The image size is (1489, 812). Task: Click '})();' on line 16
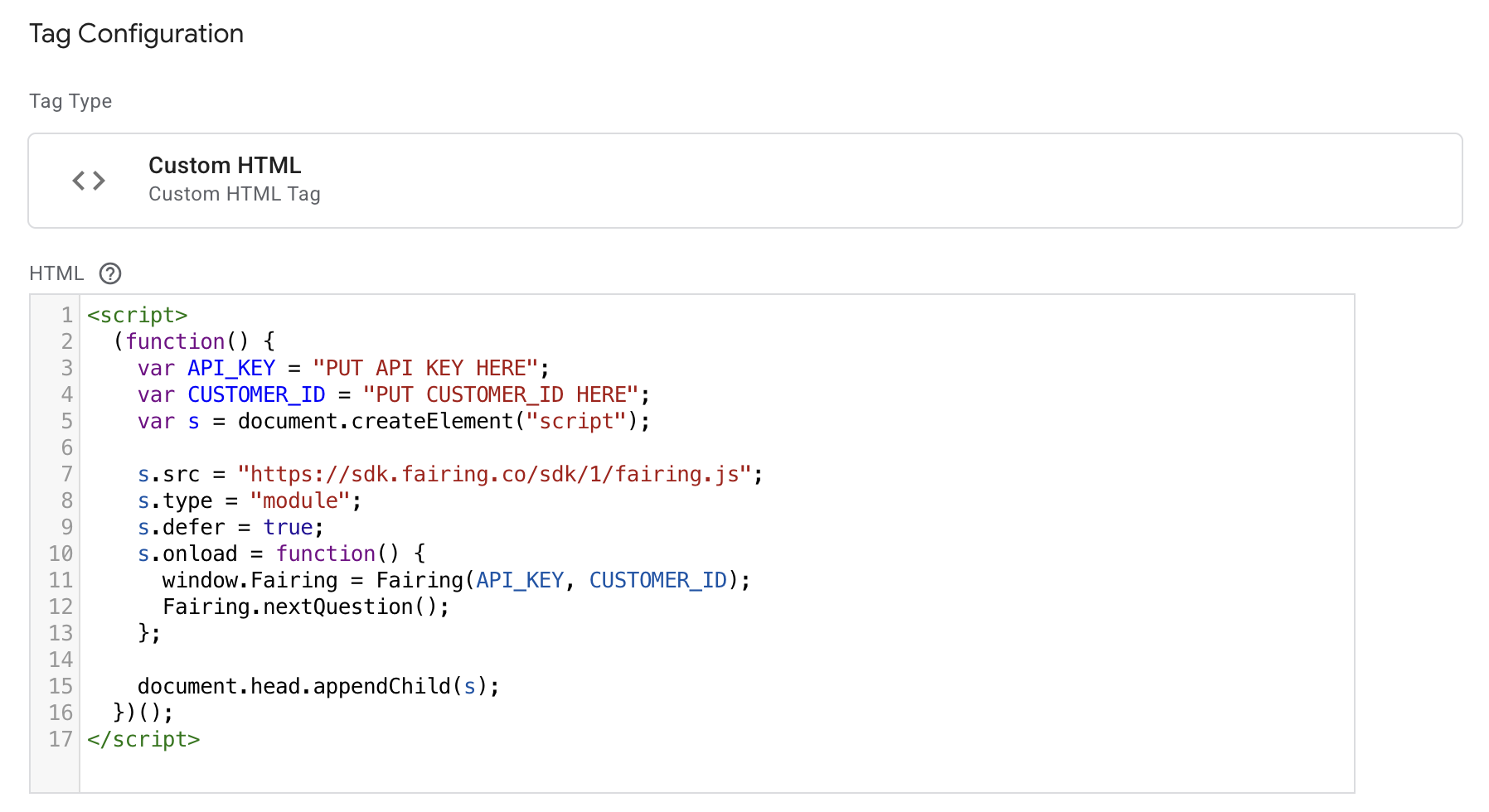[143, 713]
